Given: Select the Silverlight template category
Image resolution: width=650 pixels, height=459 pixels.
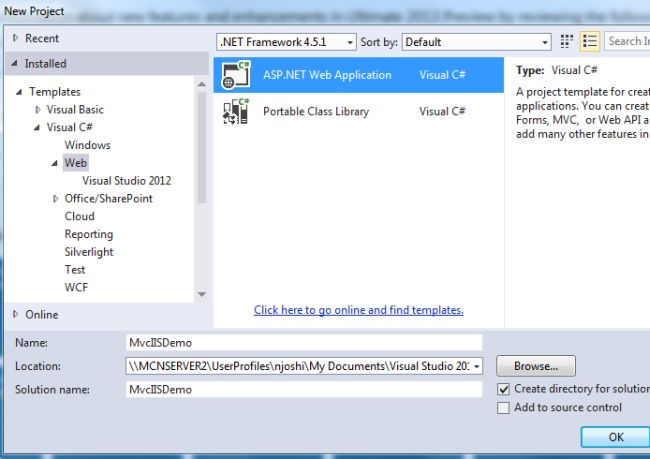Looking at the screenshot, I should (89, 252).
